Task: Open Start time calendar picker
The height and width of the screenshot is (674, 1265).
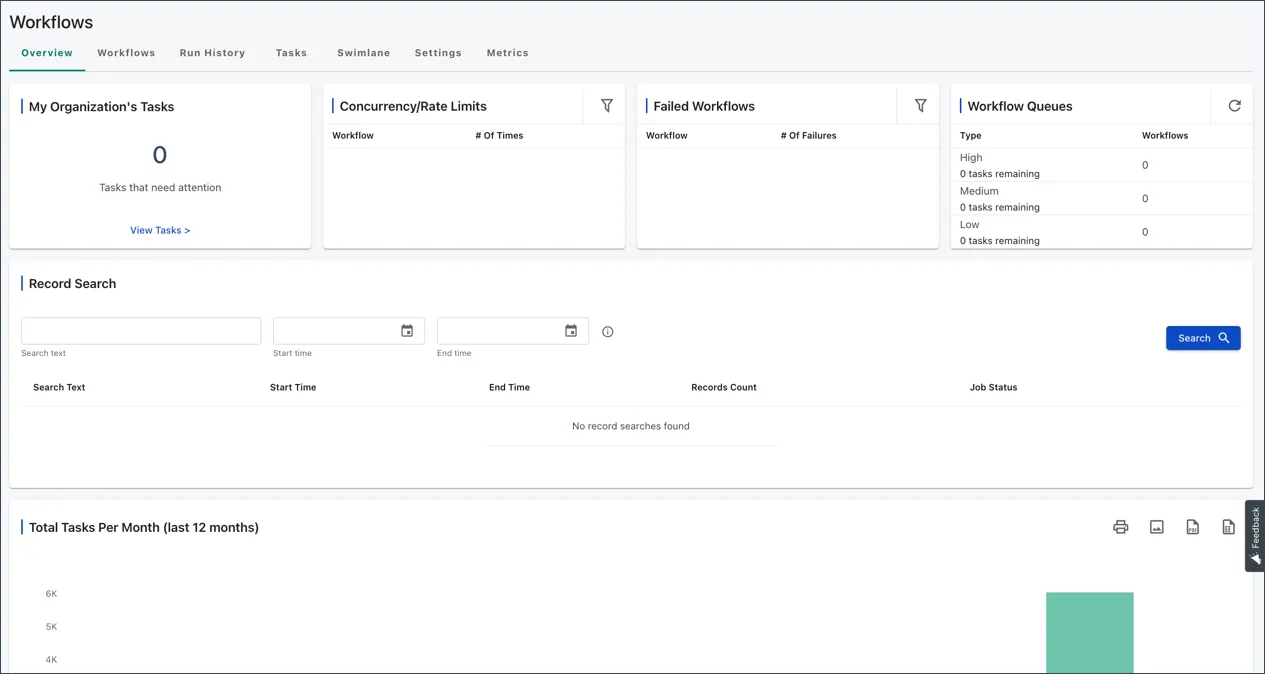Action: [x=407, y=331]
